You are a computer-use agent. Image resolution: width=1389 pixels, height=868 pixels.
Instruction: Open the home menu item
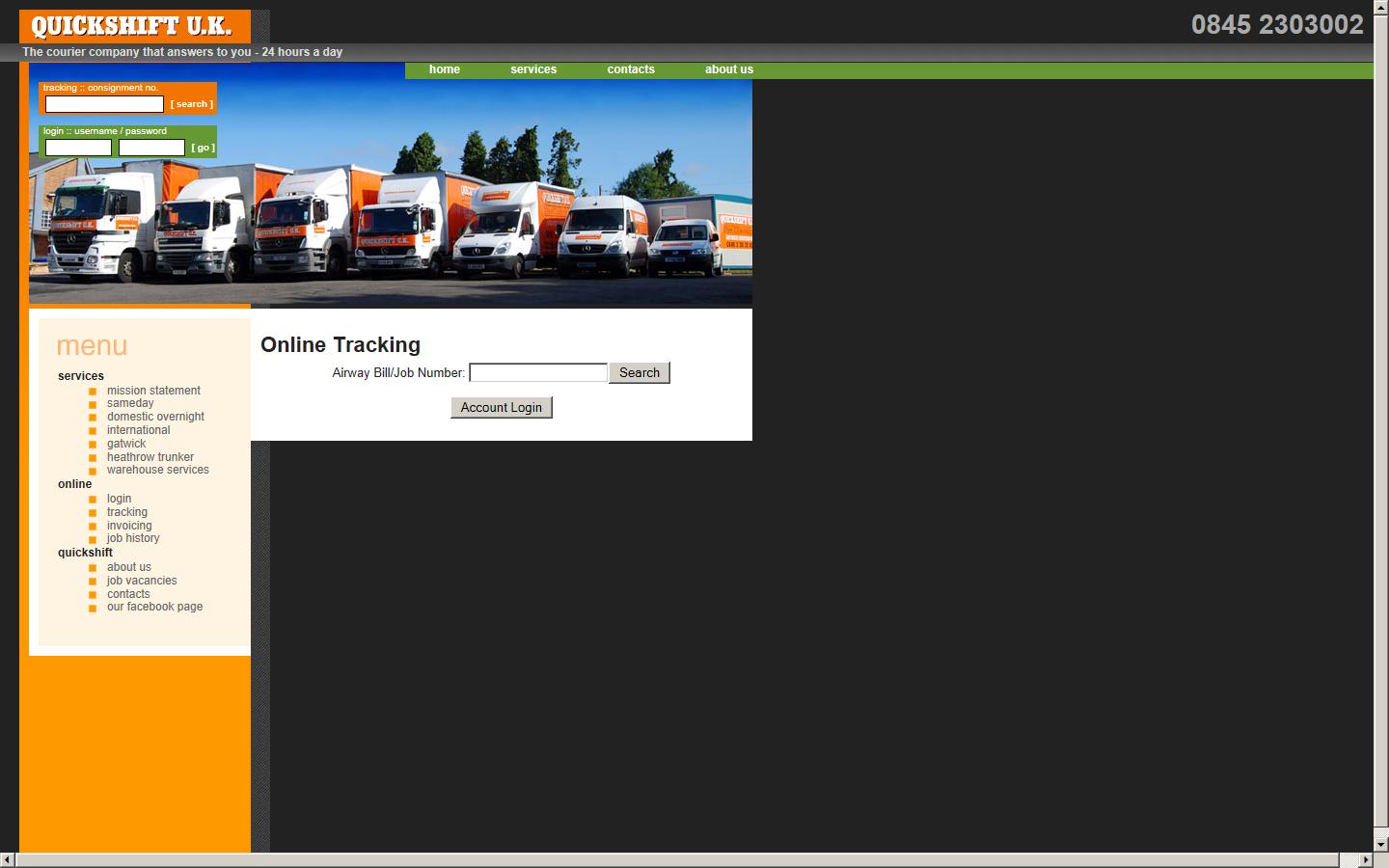point(445,69)
